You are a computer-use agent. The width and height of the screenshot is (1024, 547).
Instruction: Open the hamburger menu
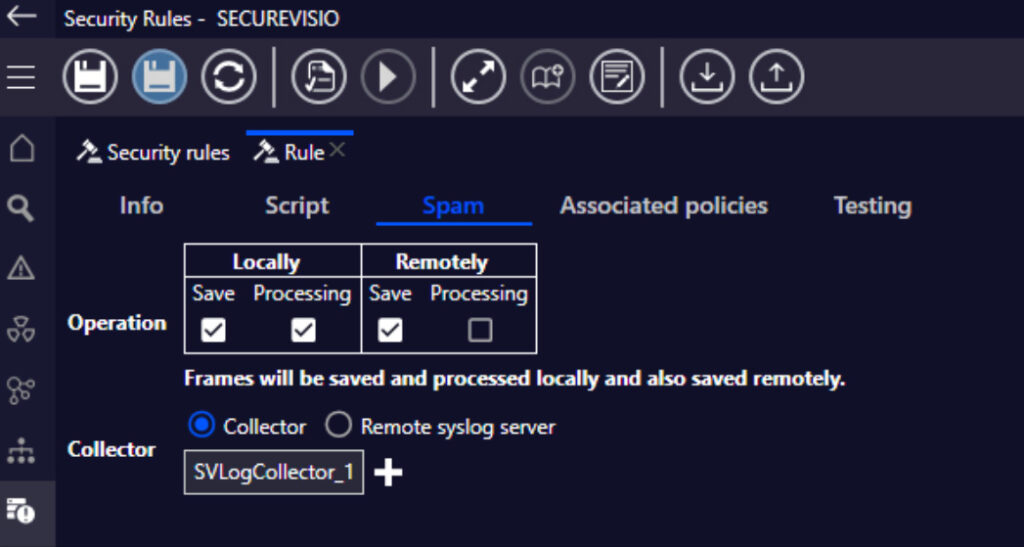[x=21, y=77]
